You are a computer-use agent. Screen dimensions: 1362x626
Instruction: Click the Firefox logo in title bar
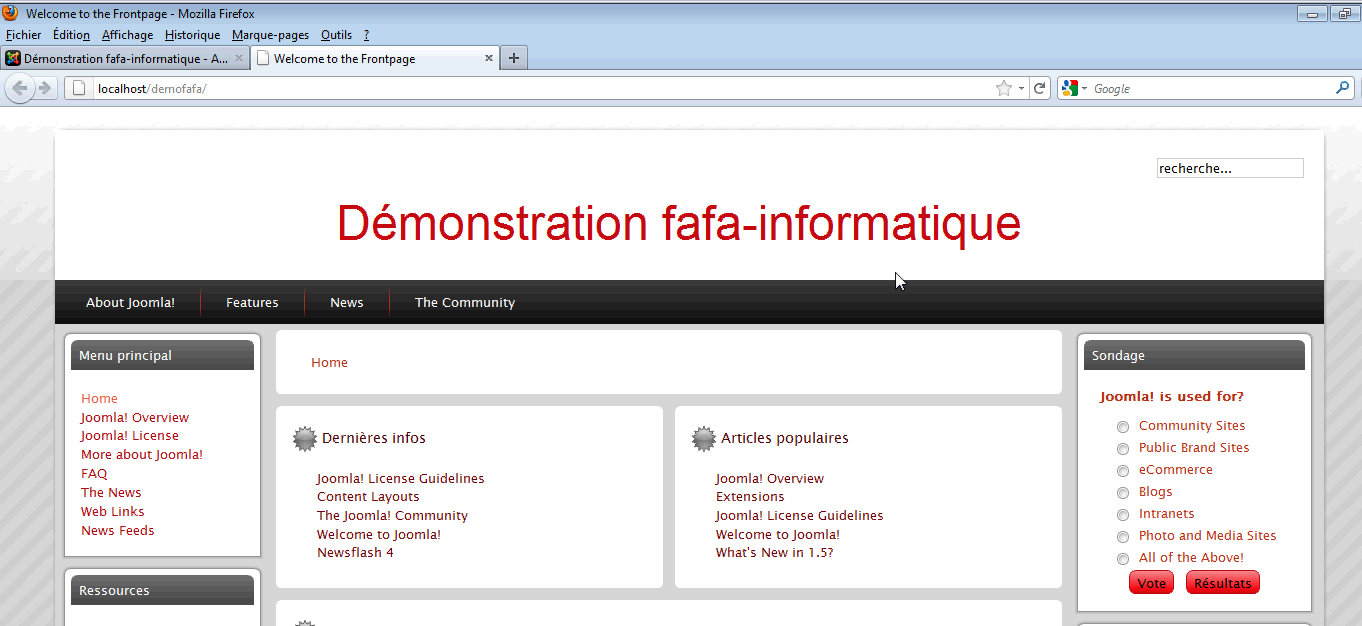click(11, 13)
